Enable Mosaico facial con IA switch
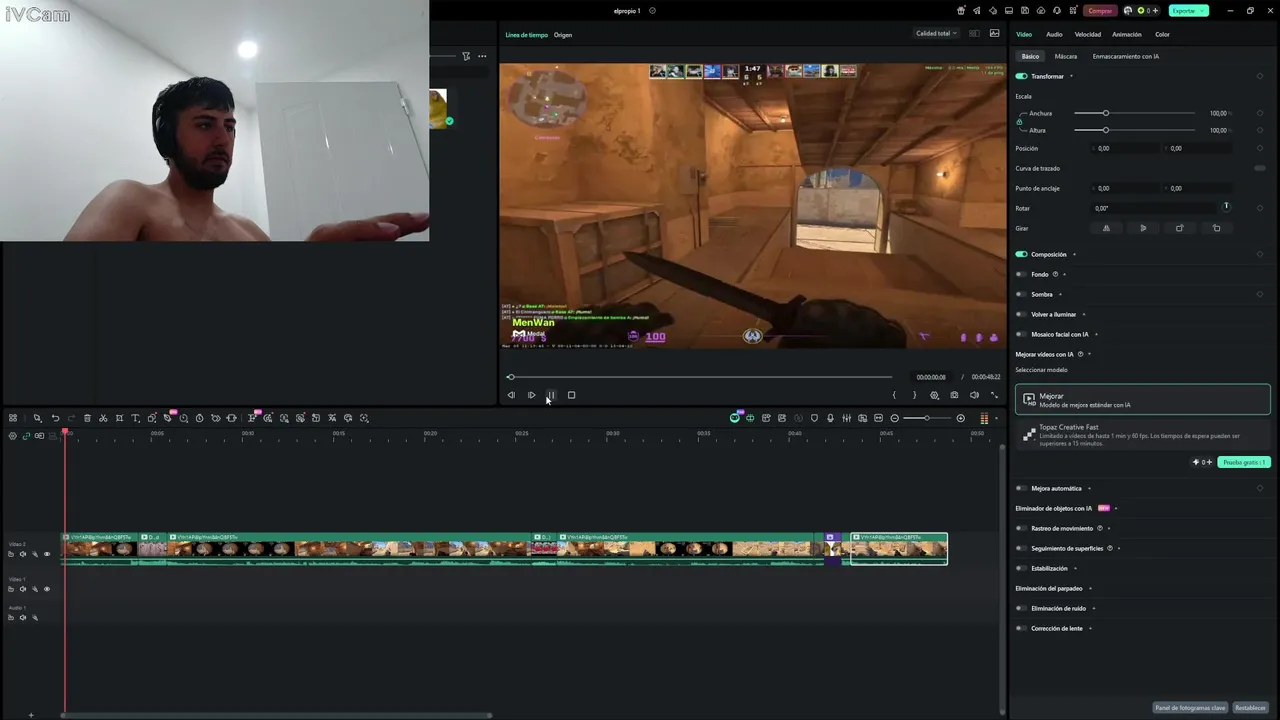Viewport: 1280px width, 720px height. (1021, 334)
